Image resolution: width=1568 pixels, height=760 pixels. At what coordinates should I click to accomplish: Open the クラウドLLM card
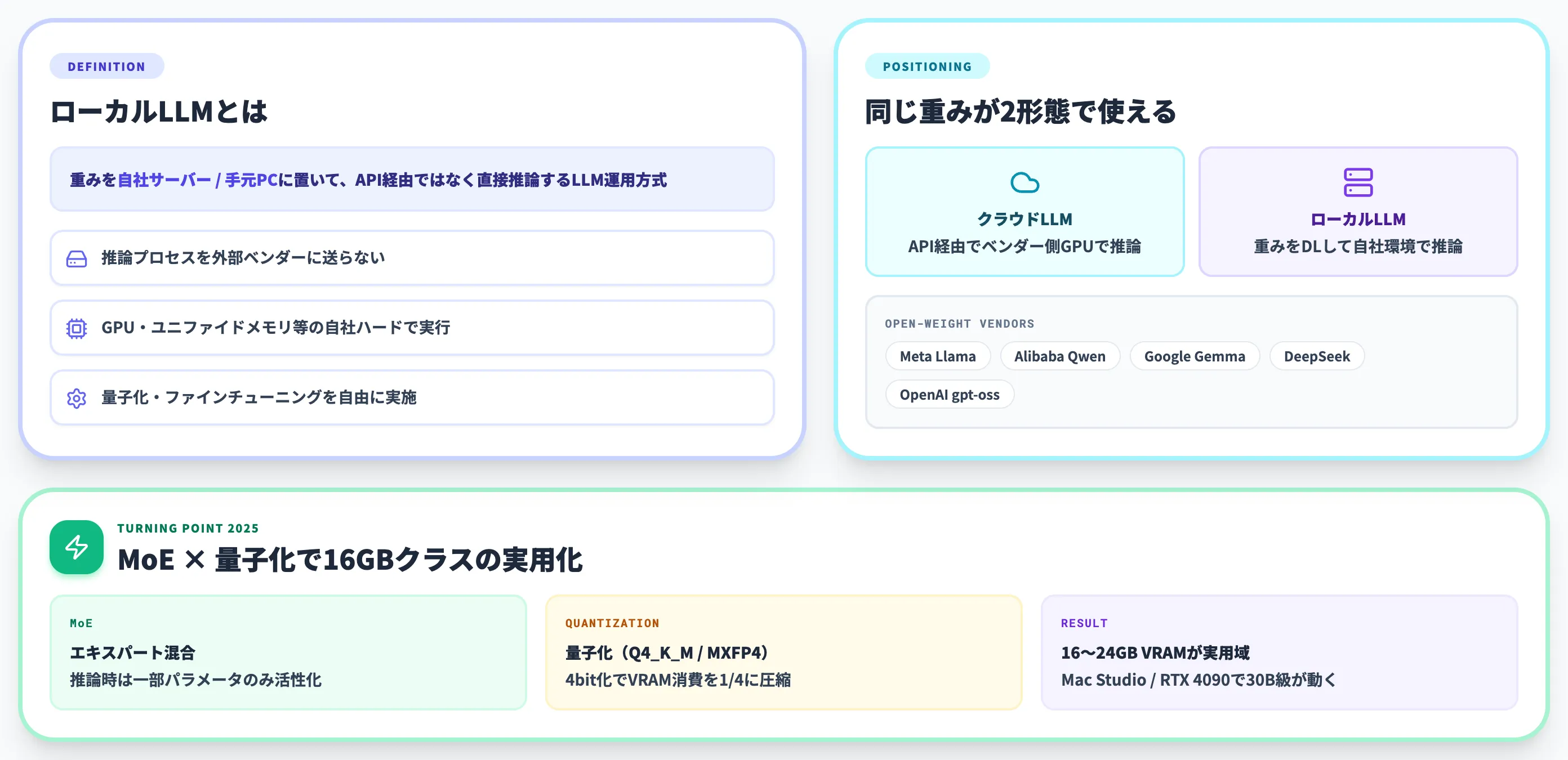tap(1024, 211)
